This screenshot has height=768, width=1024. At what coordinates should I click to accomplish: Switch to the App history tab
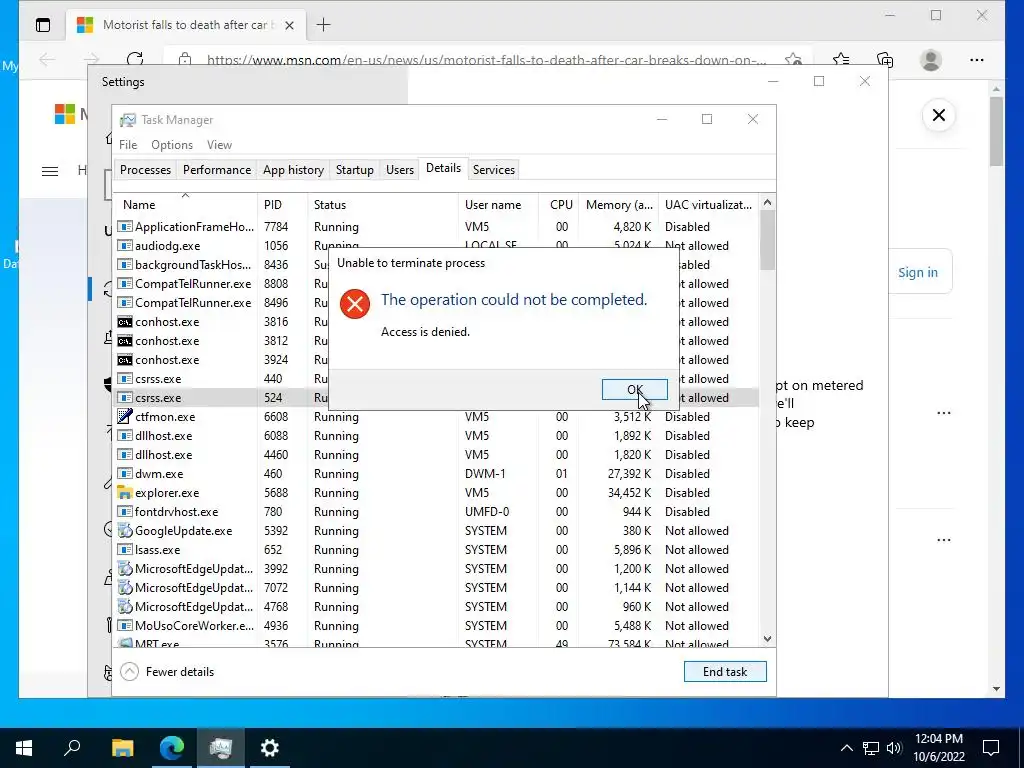293,170
